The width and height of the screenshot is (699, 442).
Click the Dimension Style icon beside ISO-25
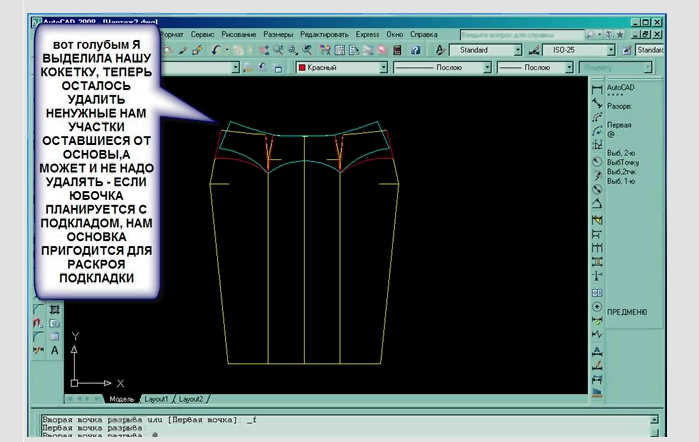click(x=533, y=49)
